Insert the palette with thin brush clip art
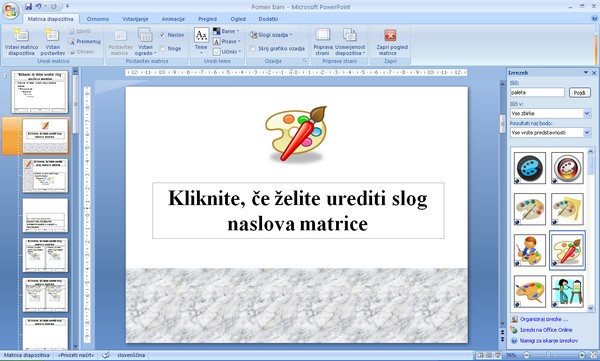Screen dimensions: 600x361 tap(530, 209)
